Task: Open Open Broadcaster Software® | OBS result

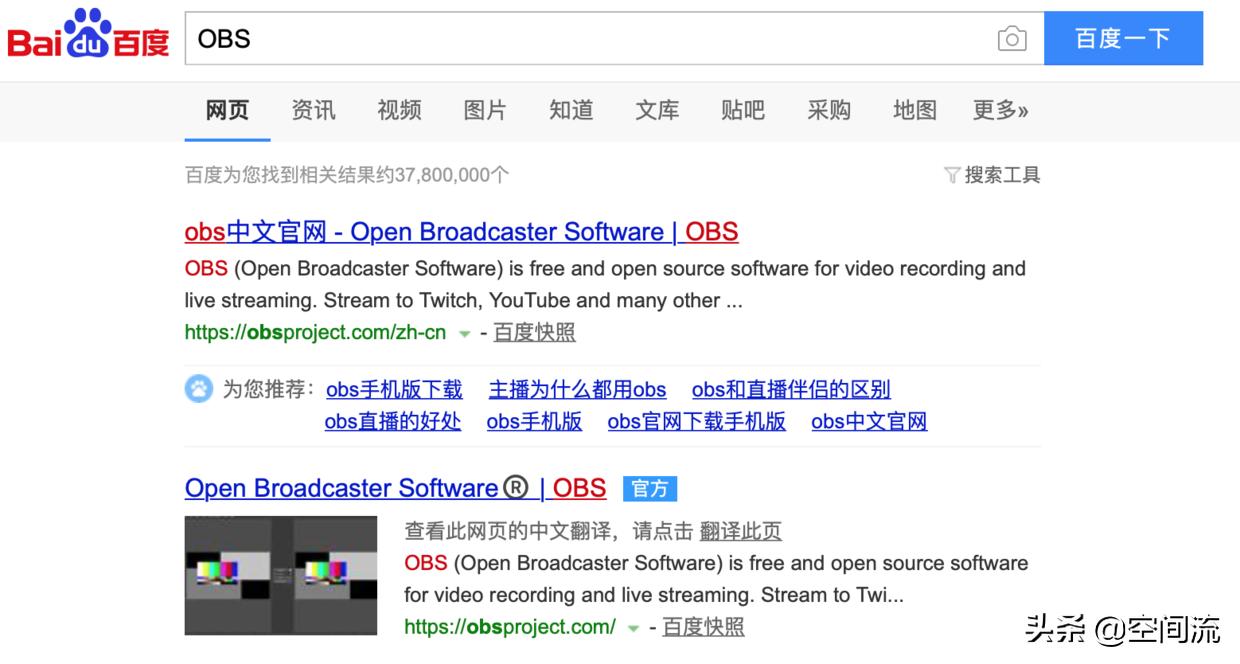Action: click(x=395, y=488)
